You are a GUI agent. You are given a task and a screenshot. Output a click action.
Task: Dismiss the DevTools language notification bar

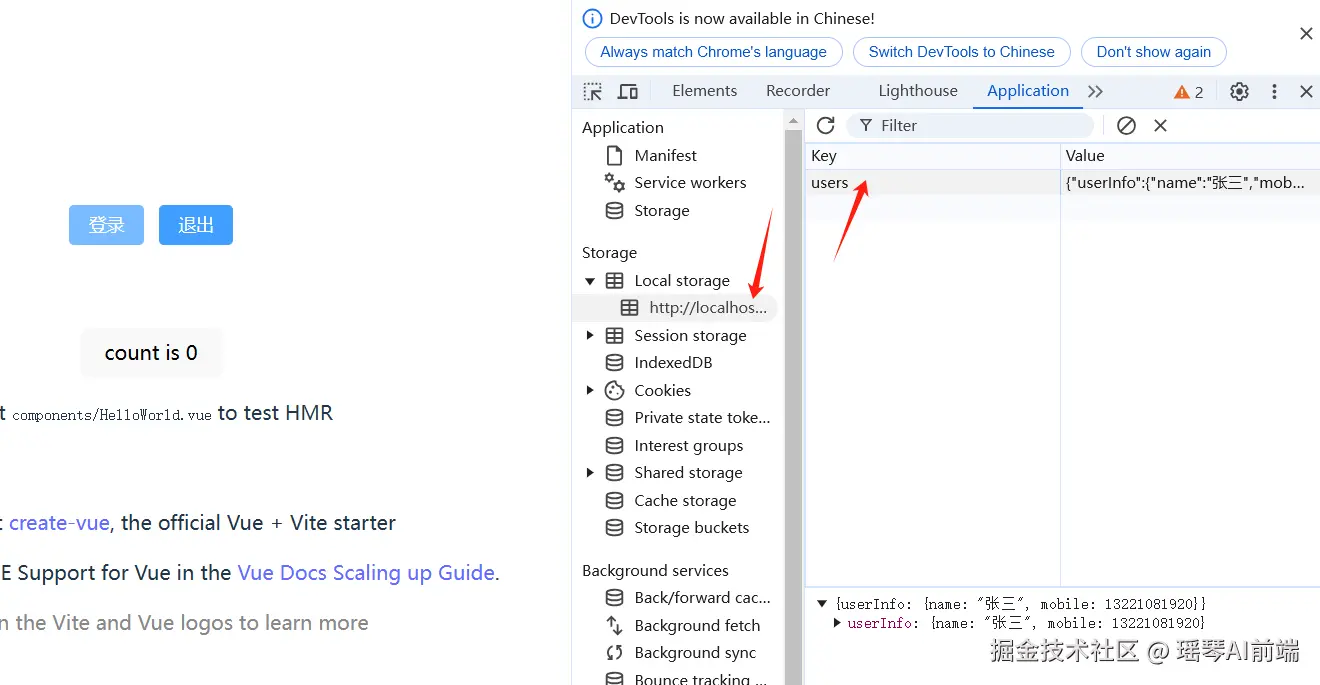(1306, 34)
